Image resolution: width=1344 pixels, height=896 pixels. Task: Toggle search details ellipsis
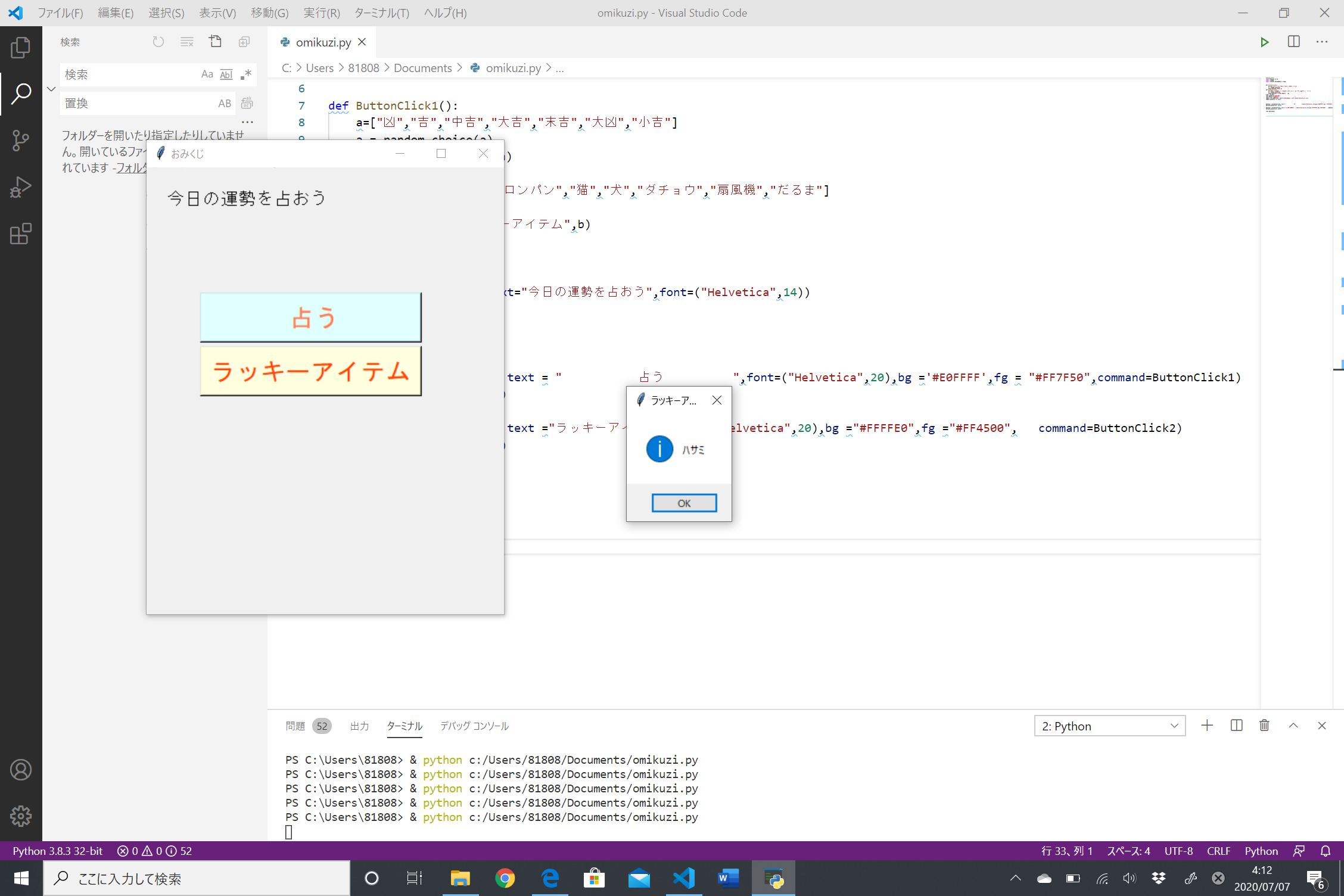pyautogui.click(x=248, y=122)
